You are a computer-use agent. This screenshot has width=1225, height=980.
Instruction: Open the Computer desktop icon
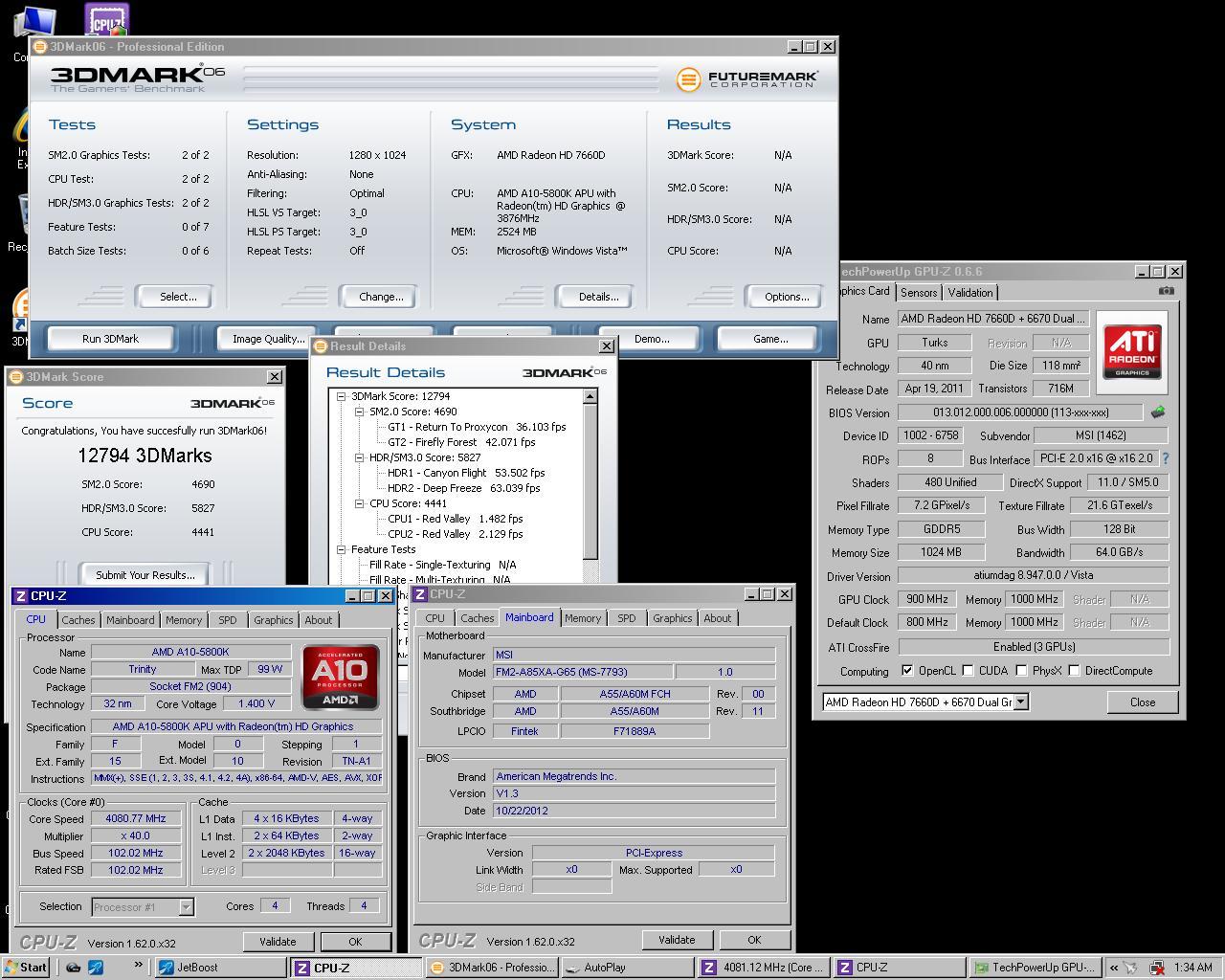tap(35, 23)
